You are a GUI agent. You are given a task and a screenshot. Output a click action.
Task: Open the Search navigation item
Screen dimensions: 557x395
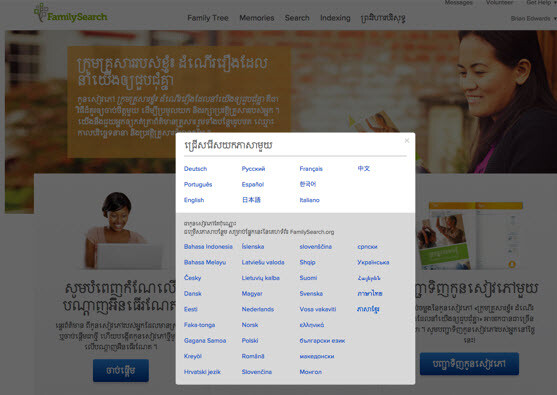pos(297,18)
